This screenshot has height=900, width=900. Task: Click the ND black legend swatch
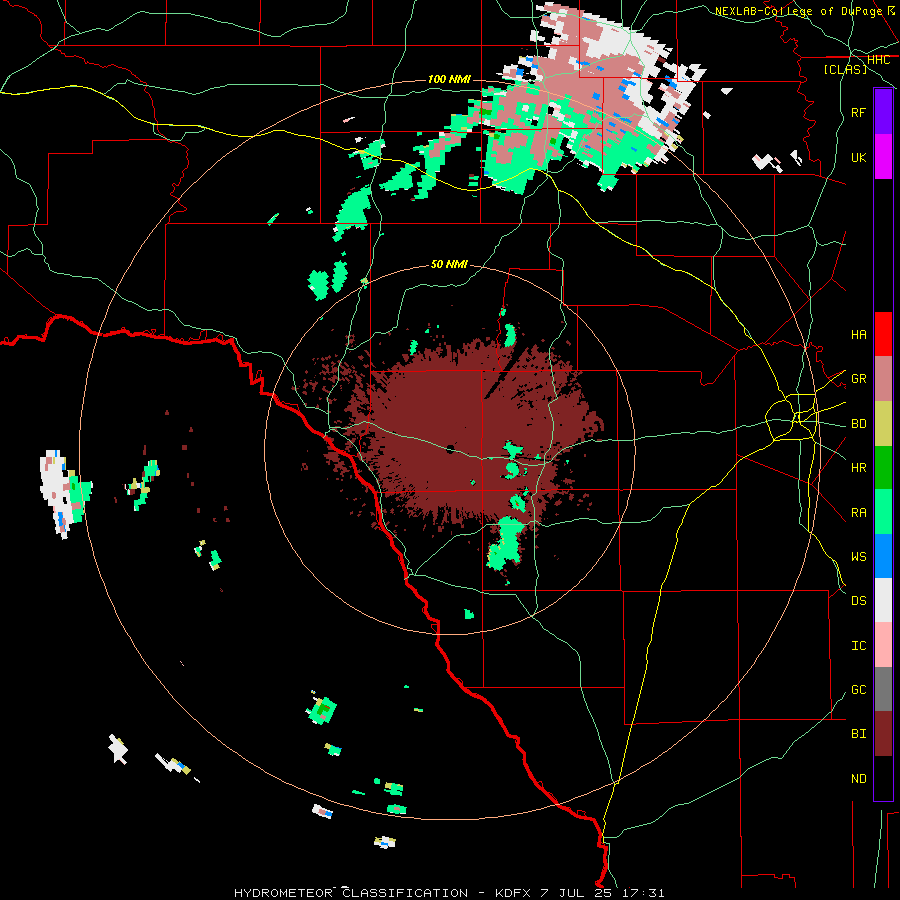tap(883, 778)
